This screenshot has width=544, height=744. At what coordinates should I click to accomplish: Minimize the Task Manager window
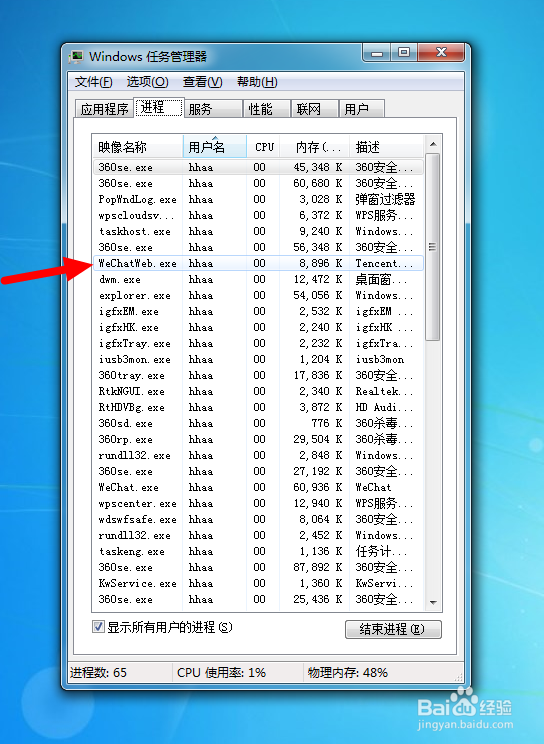click(377, 53)
